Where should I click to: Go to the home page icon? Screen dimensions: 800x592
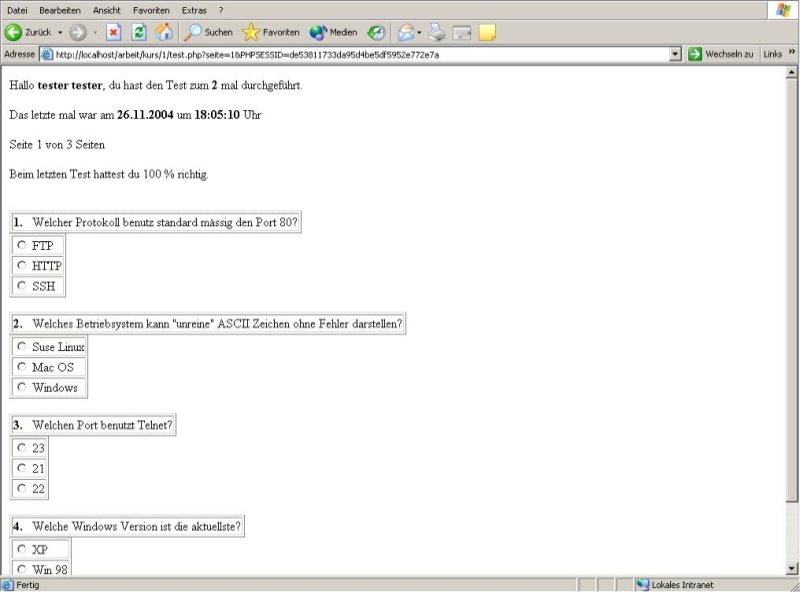(164, 33)
